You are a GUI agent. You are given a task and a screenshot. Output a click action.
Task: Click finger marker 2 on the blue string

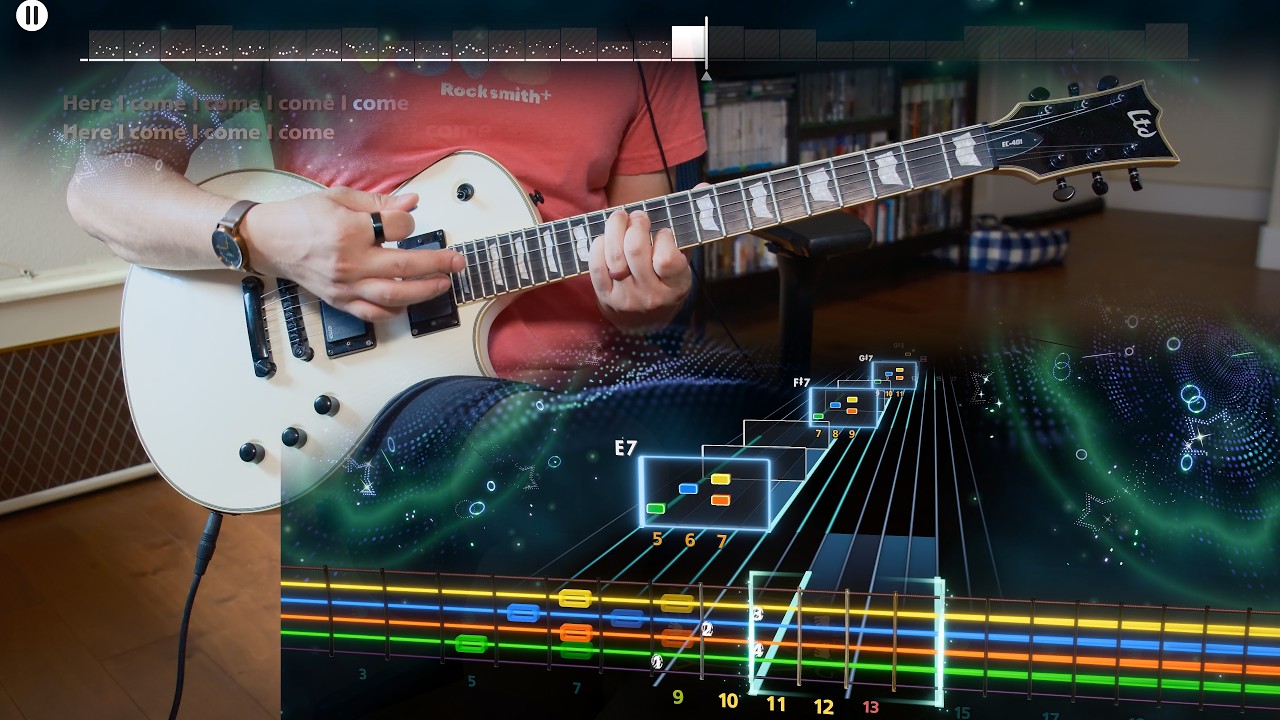point(707,629)
